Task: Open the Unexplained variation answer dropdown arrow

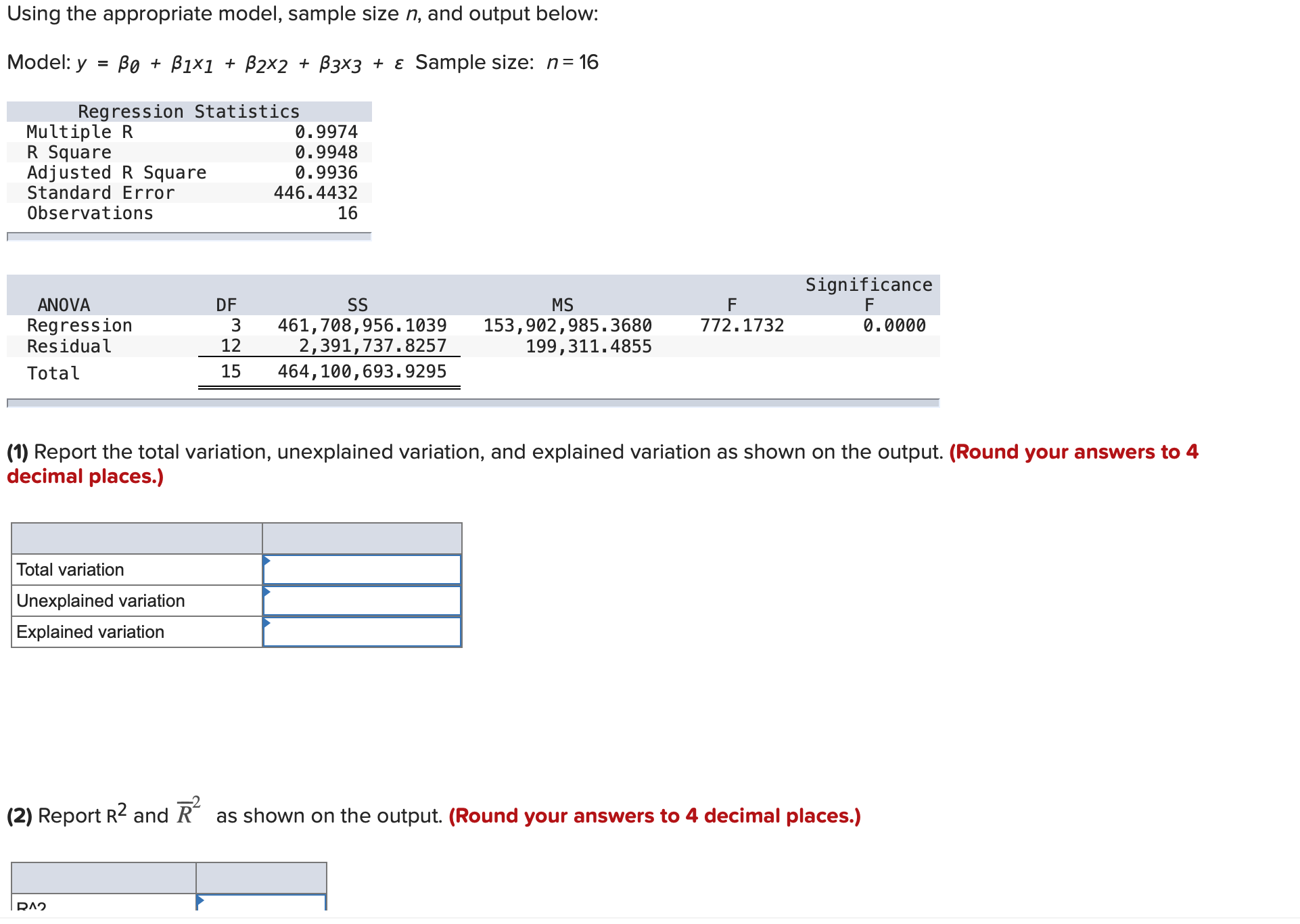Action: tap(267, 593)
